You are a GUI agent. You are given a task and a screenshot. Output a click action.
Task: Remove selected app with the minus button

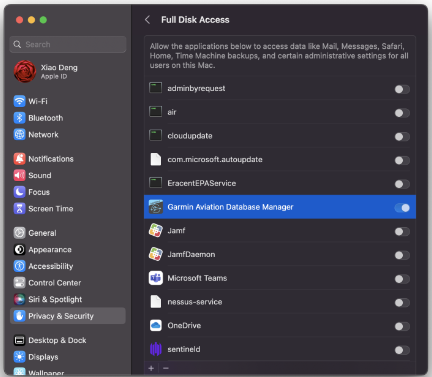point(166,368)
